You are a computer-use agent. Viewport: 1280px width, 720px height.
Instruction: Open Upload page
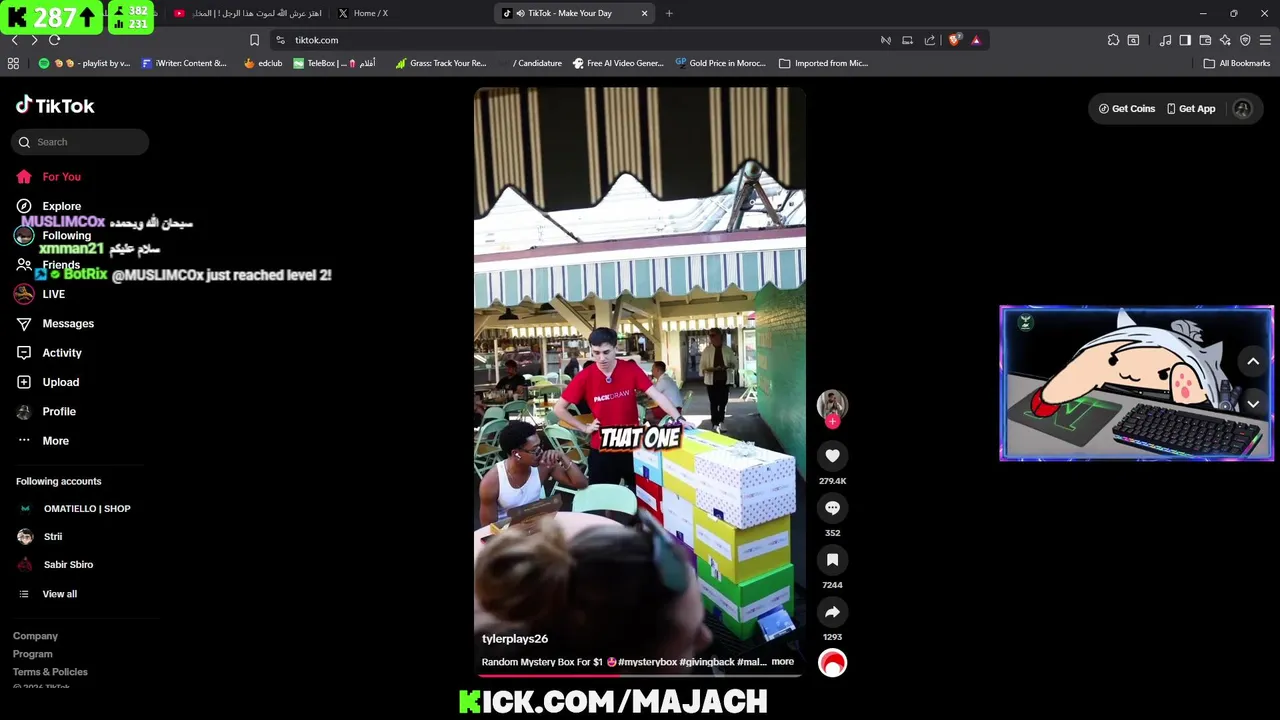(48, 382)
